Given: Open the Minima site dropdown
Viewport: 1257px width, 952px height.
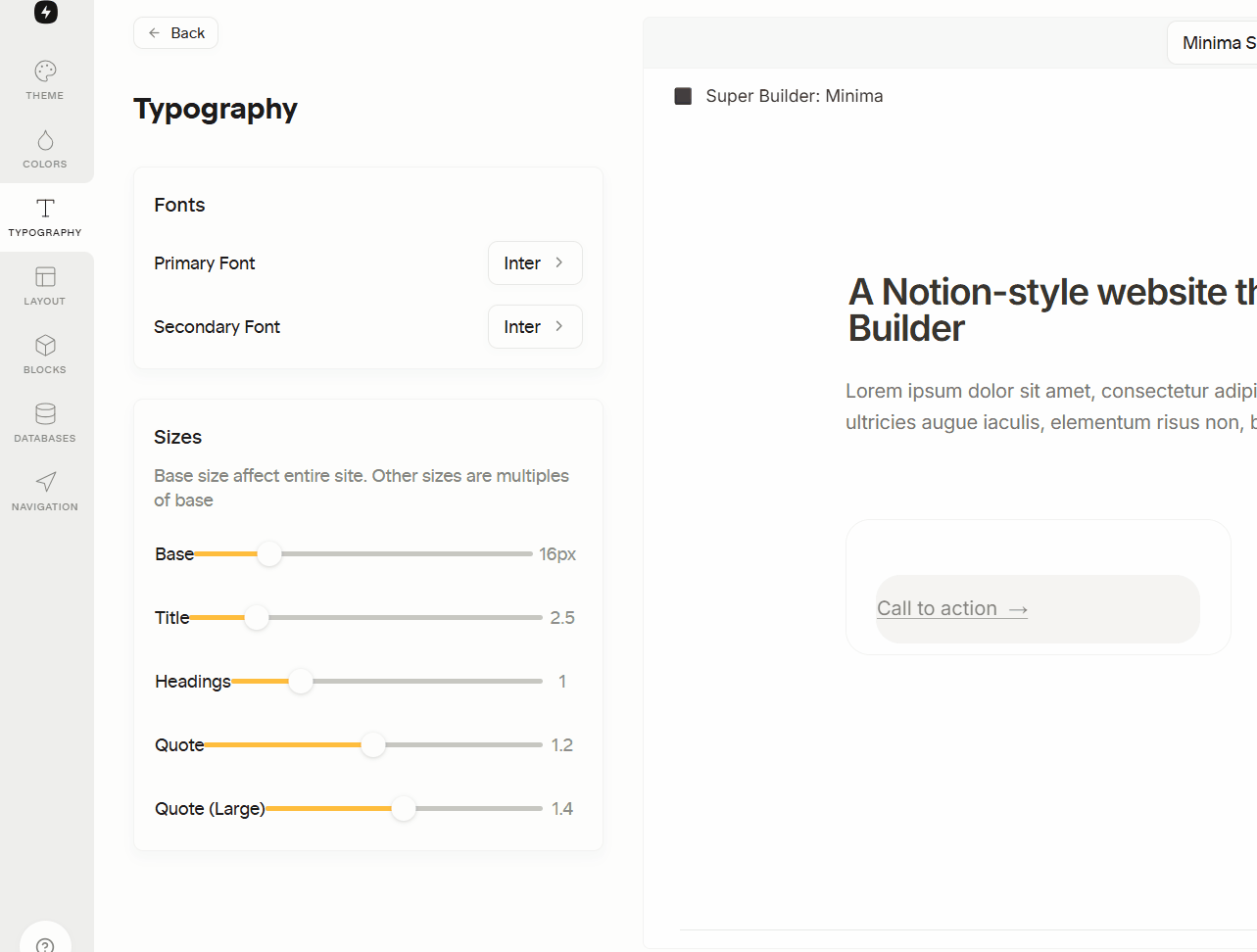Looking at the screenshot, I should tap(1213, 43).
